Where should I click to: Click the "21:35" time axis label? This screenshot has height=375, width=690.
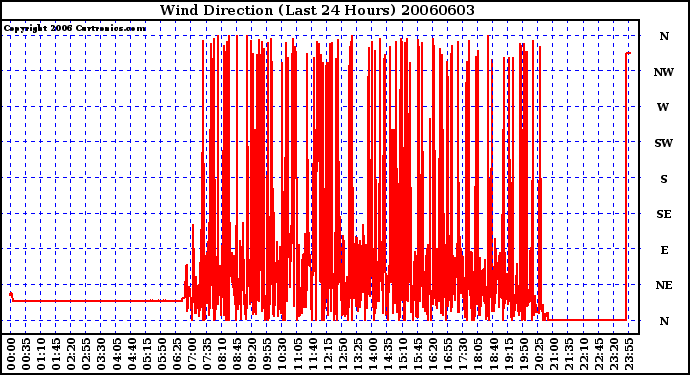pos(569,354)
